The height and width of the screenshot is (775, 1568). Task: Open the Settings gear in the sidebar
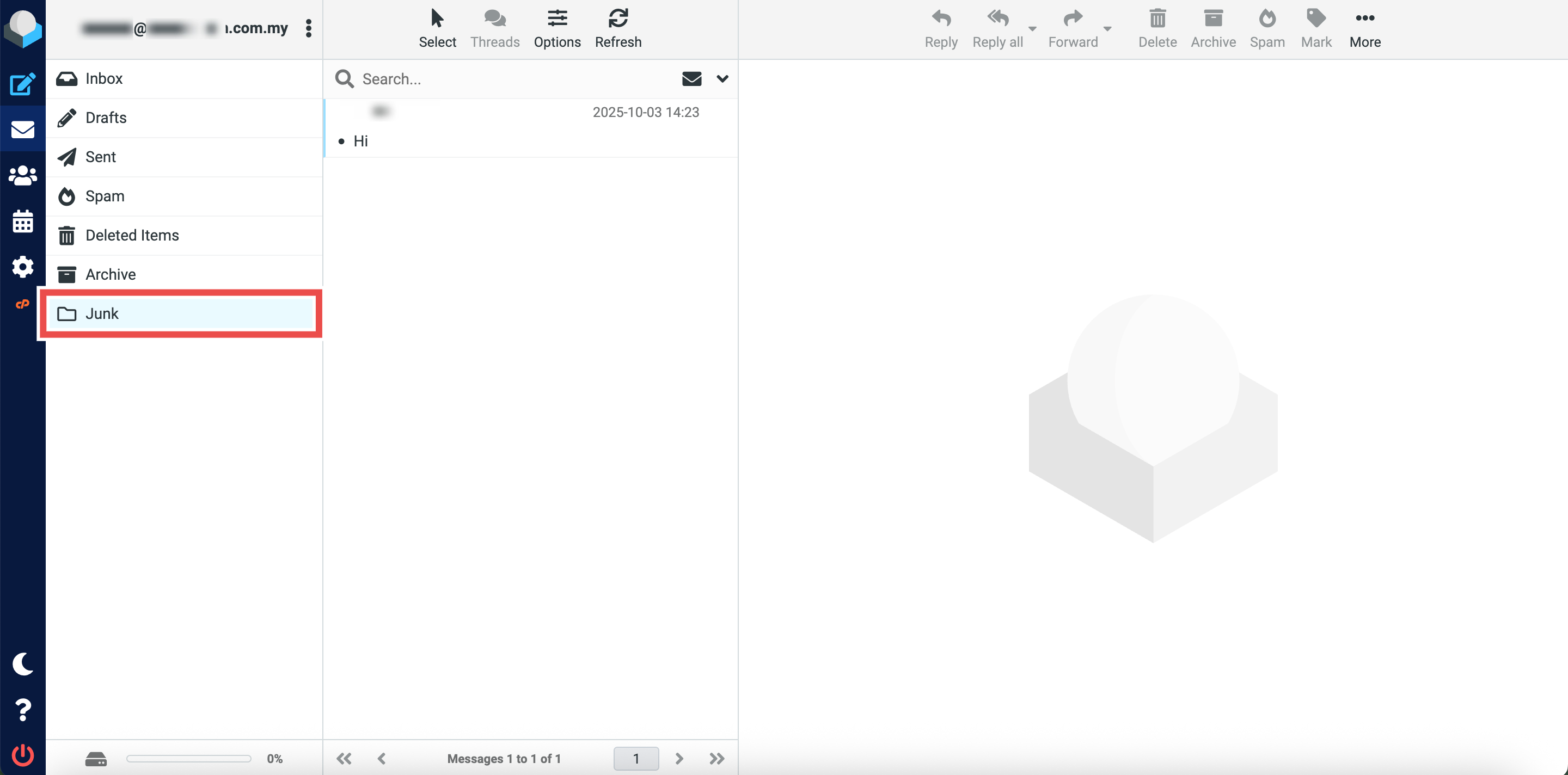pyautogui.click(x=22, y=267)
